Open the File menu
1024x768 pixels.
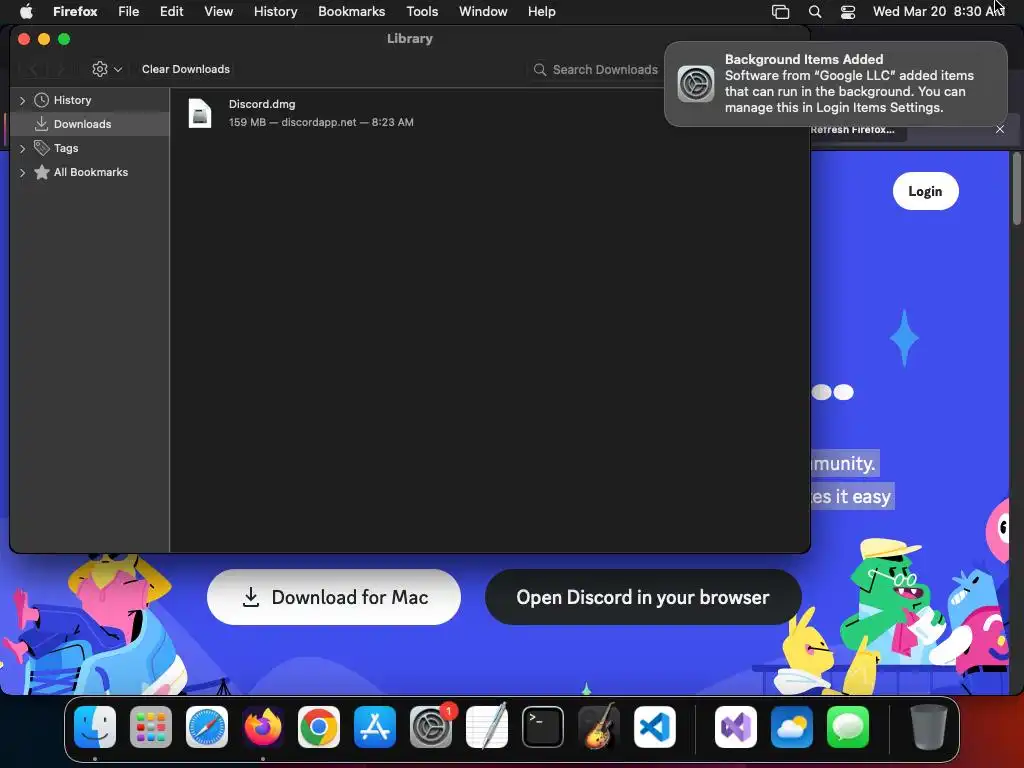(129, 11)
